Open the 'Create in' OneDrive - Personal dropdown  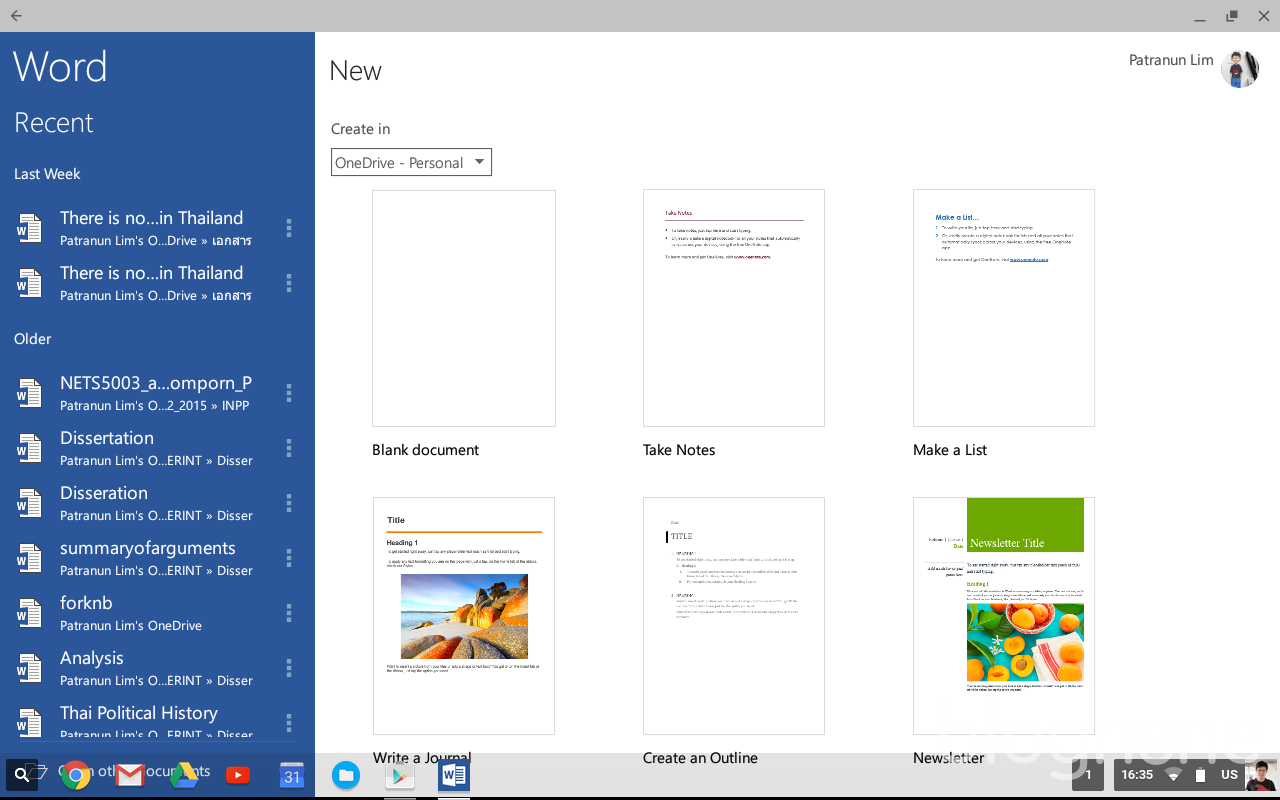point(411,162)
